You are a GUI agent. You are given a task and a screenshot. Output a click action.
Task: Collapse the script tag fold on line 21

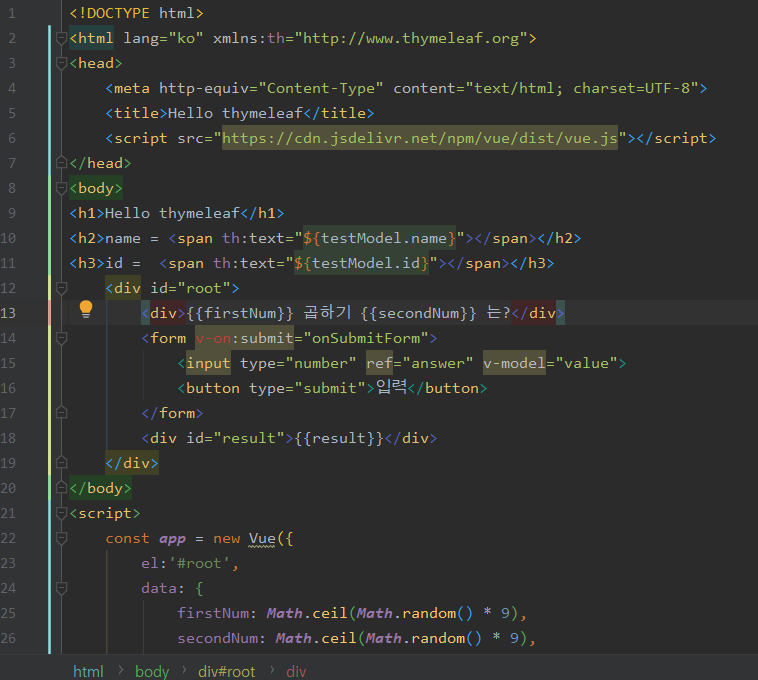coord(61,513)
